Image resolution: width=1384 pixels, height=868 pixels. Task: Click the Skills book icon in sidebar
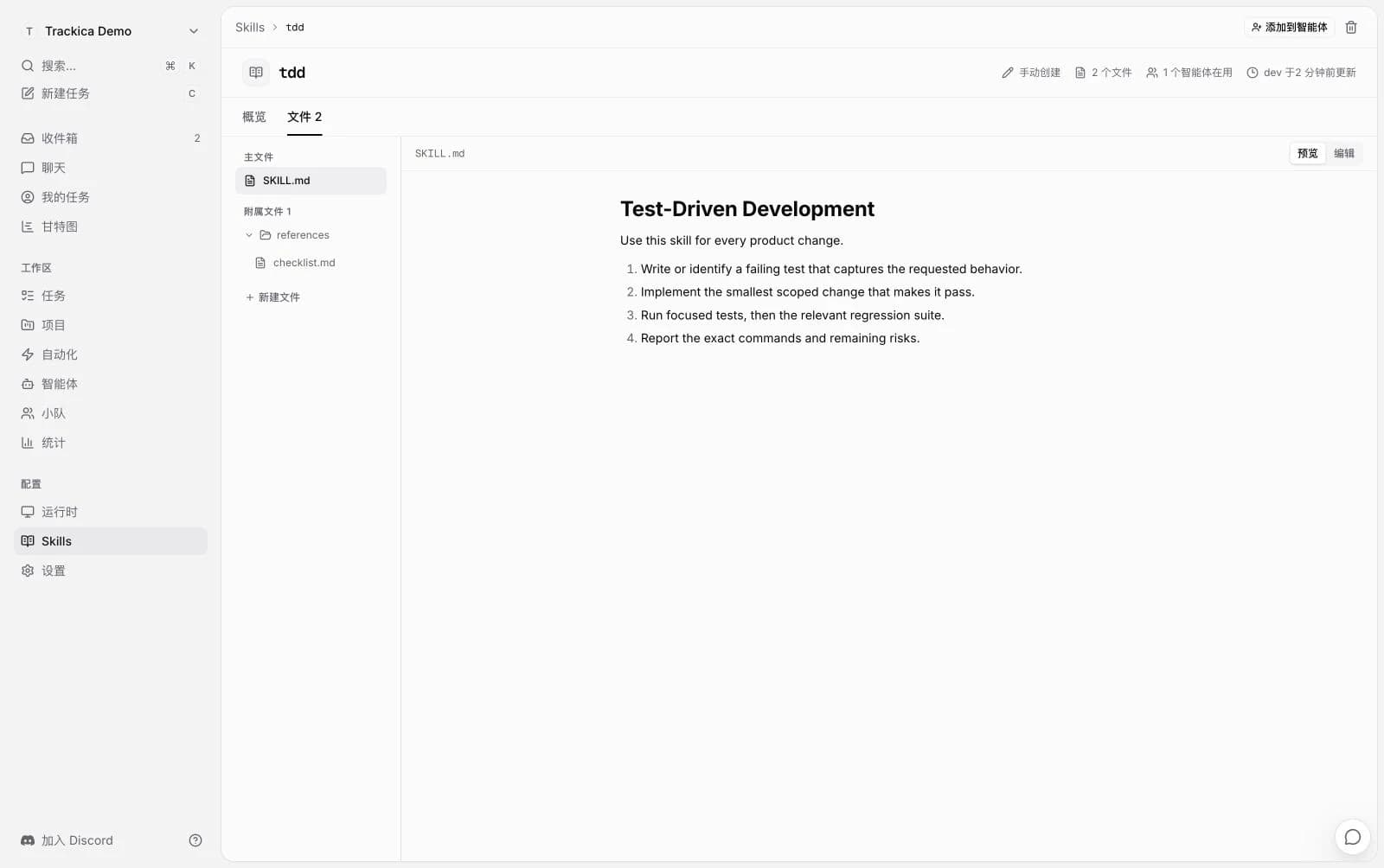(x=28, y=541)
